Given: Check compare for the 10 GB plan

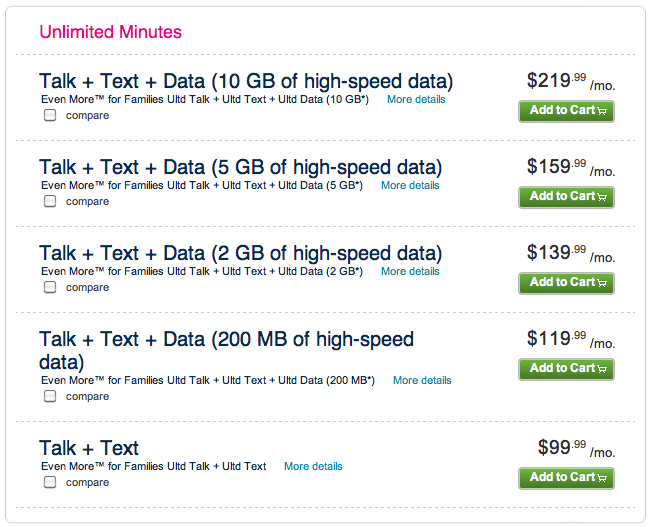Looking at the screenshot, I should pos(50,115).
